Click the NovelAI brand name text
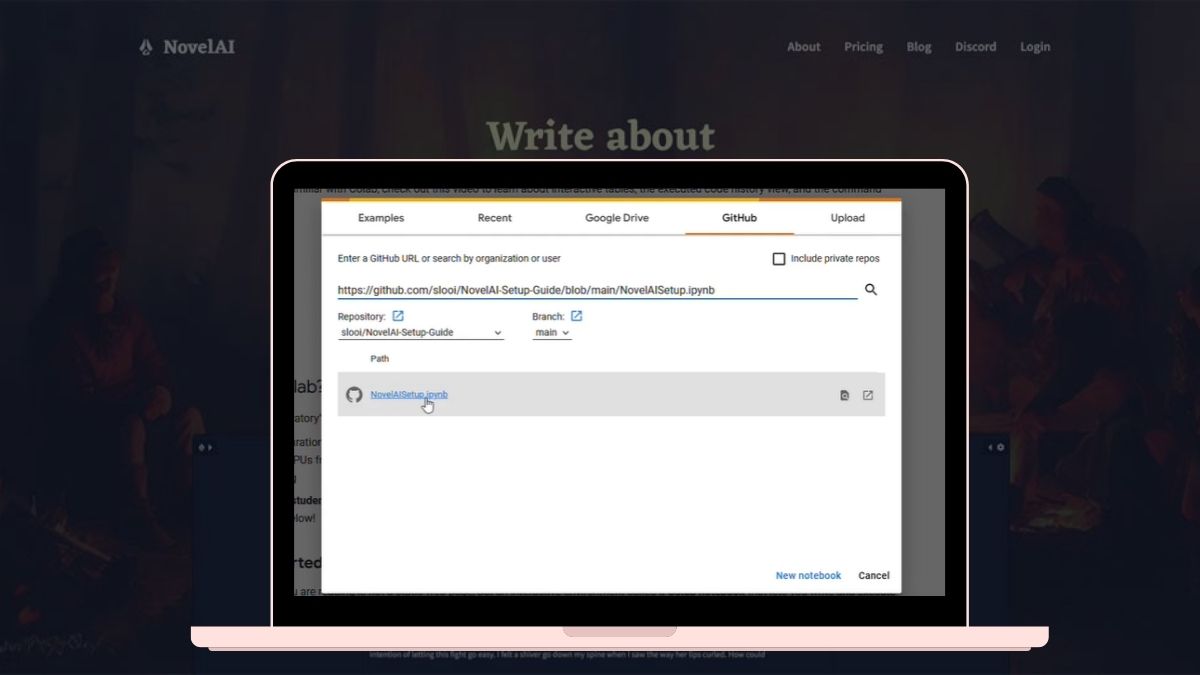The height and width of the screenshot is (675, 1200). (x=200, y=47)
